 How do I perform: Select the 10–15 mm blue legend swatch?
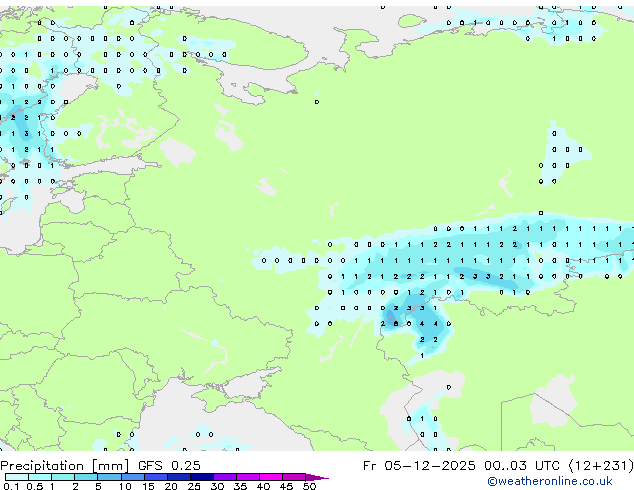tap(132, 477)
